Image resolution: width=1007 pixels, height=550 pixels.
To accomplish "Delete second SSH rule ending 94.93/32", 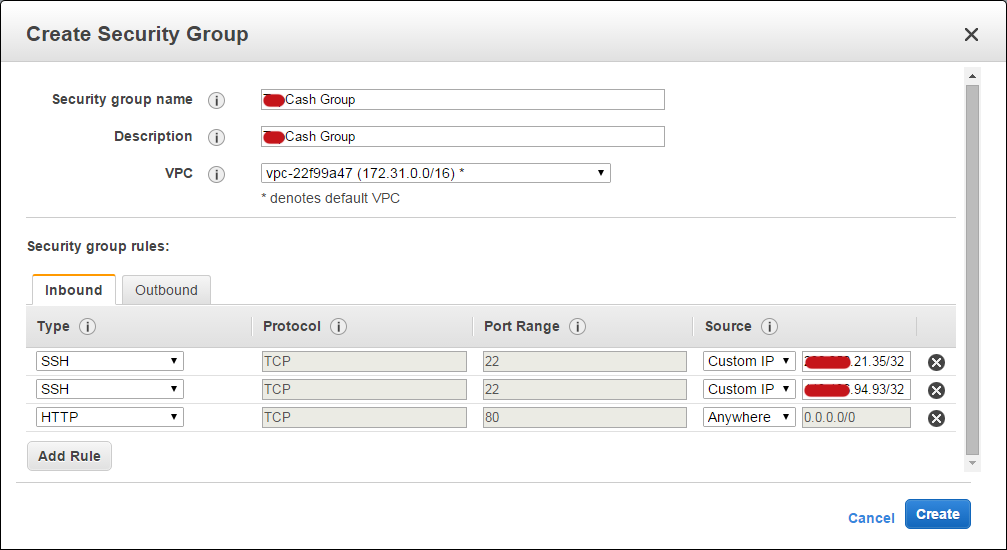I will [x=936, y=390].
